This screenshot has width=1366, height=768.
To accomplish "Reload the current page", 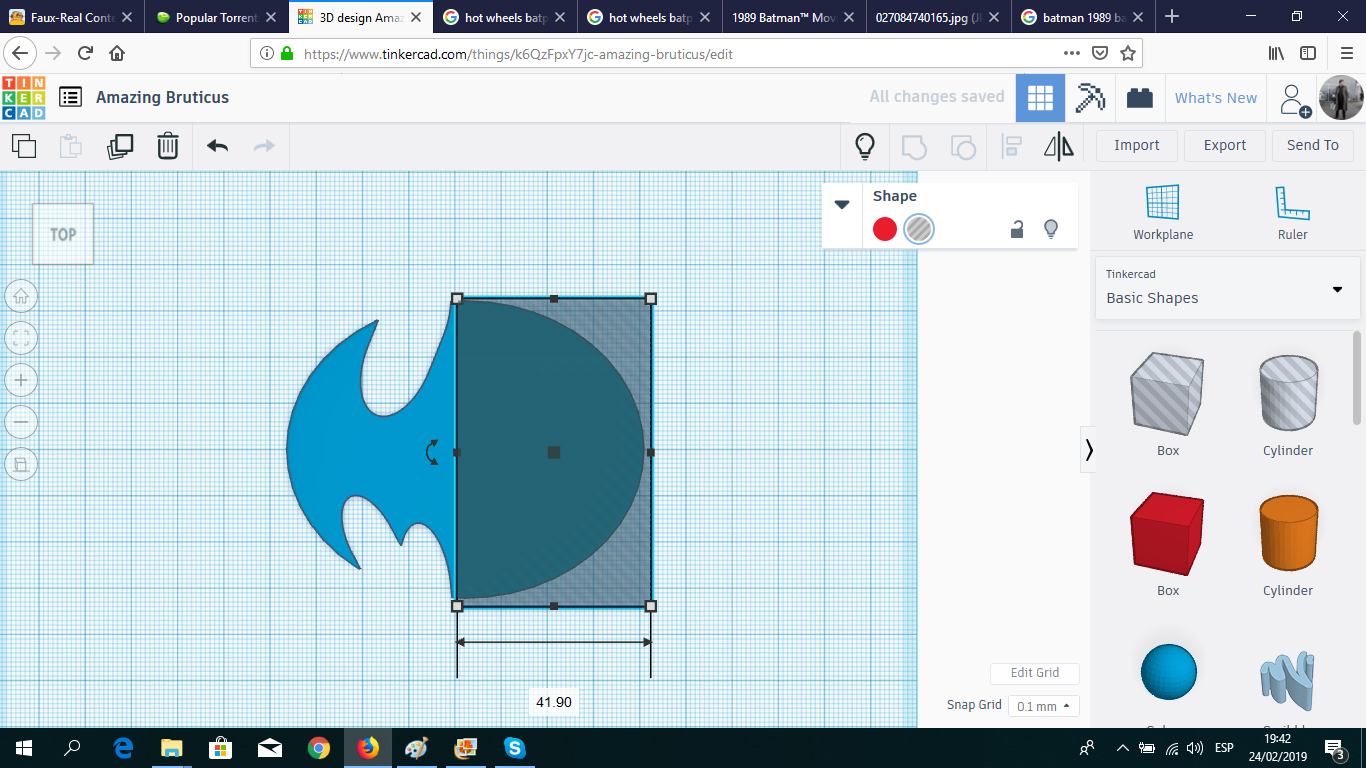I will [85, 53].
